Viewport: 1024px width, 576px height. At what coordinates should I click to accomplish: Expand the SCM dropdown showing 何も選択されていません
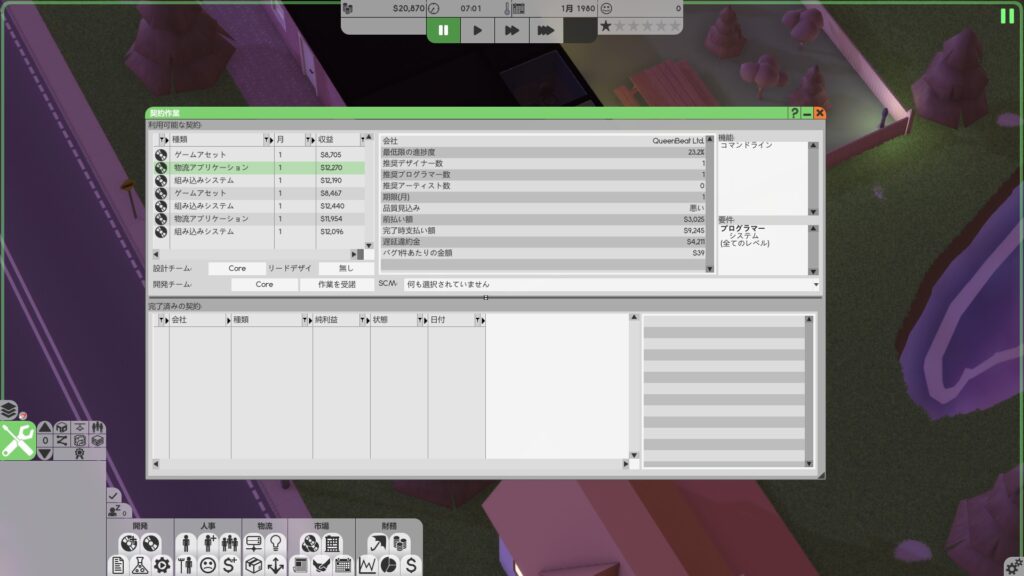pos(611,284)
